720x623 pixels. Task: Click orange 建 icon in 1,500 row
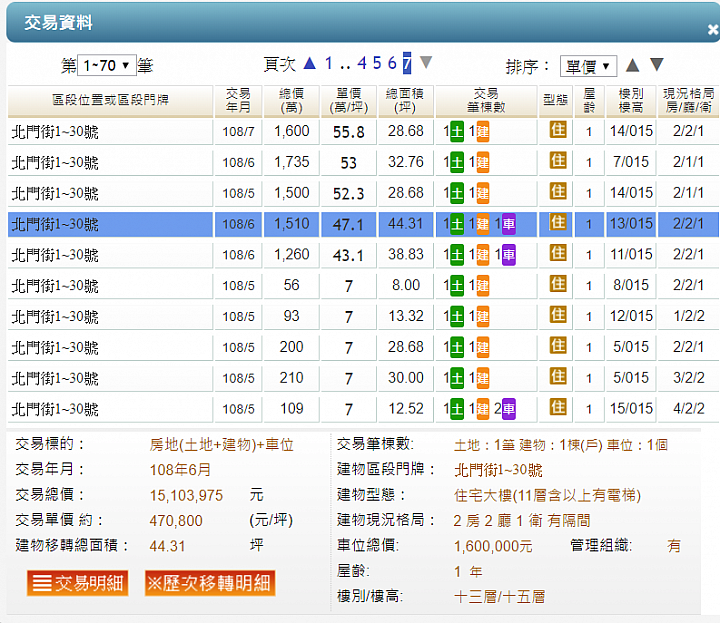pyautogui.click(x=483, y=193)
